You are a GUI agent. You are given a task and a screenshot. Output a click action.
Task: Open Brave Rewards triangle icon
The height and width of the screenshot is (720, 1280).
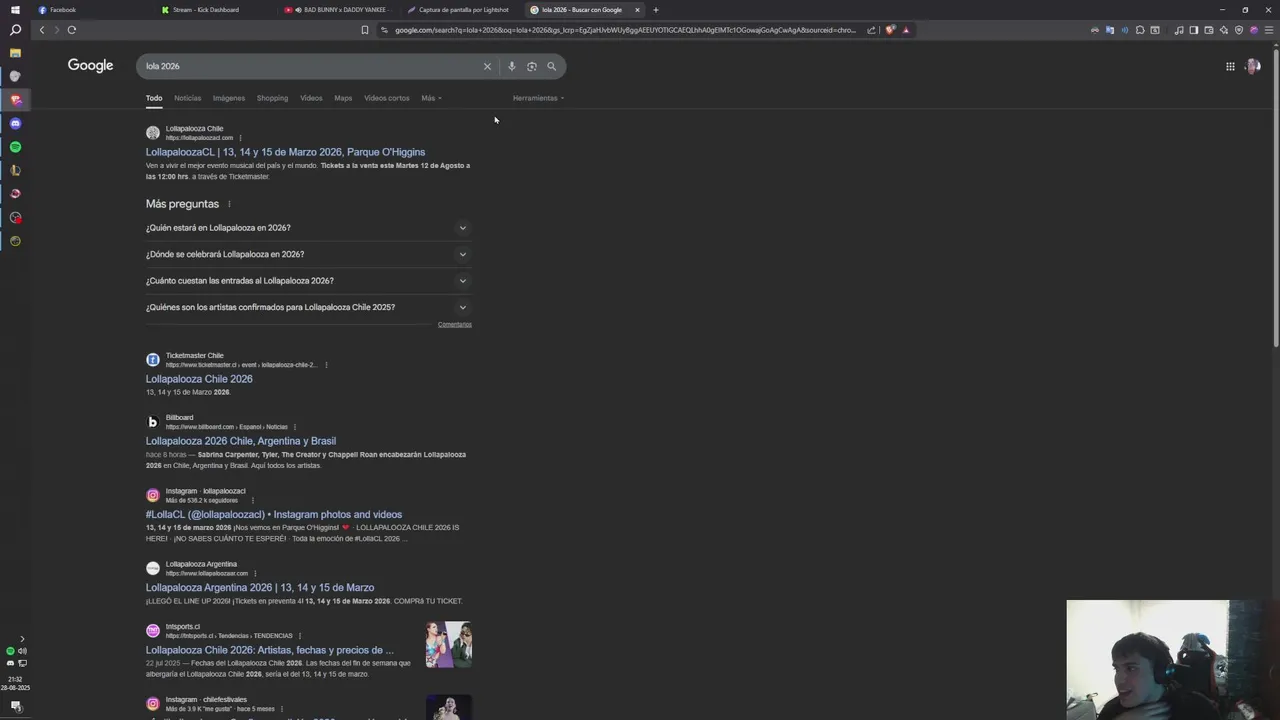coord(906,30)
